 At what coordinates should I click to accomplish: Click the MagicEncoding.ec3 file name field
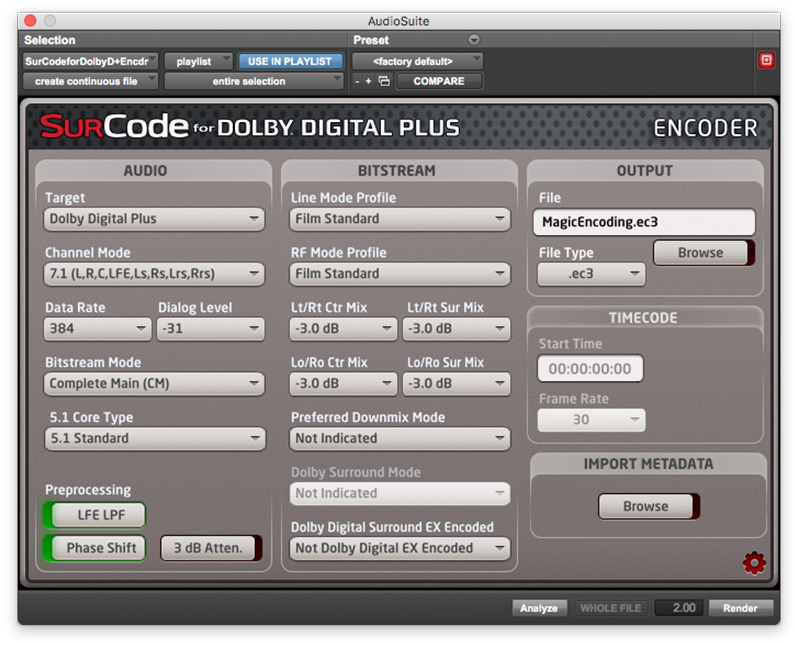[x=644, y=222]
